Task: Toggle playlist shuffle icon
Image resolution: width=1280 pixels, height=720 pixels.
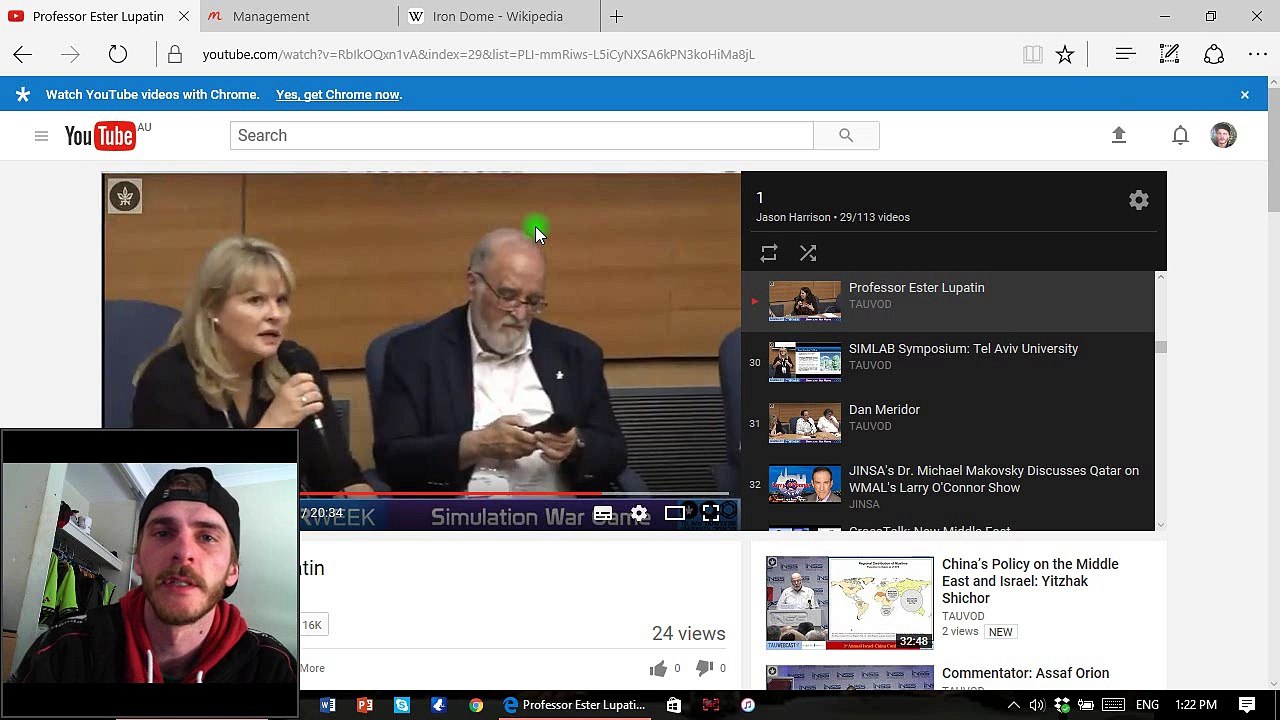Action: pos(808,254)
